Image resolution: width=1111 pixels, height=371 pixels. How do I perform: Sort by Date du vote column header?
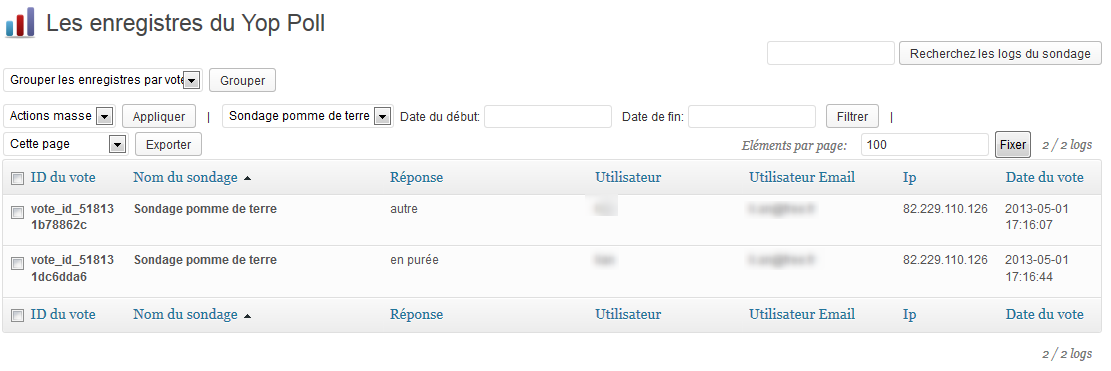point(1044,178)
